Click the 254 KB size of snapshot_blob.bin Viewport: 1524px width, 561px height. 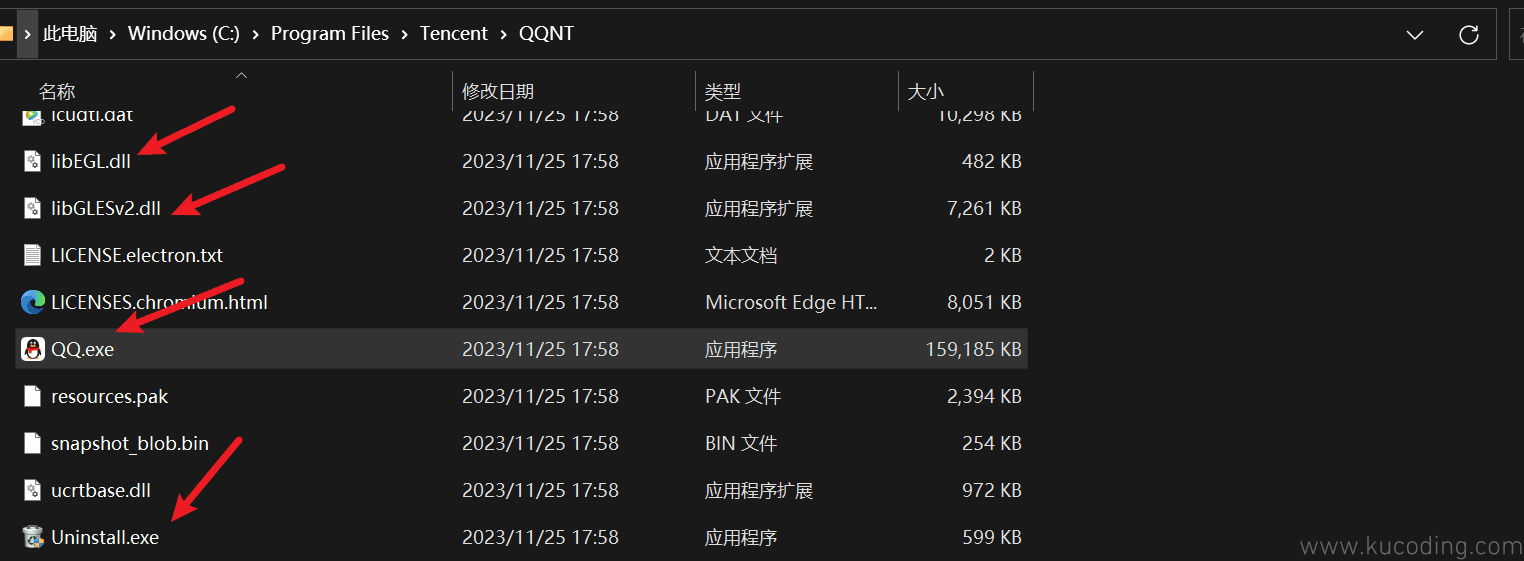point(992,443)
